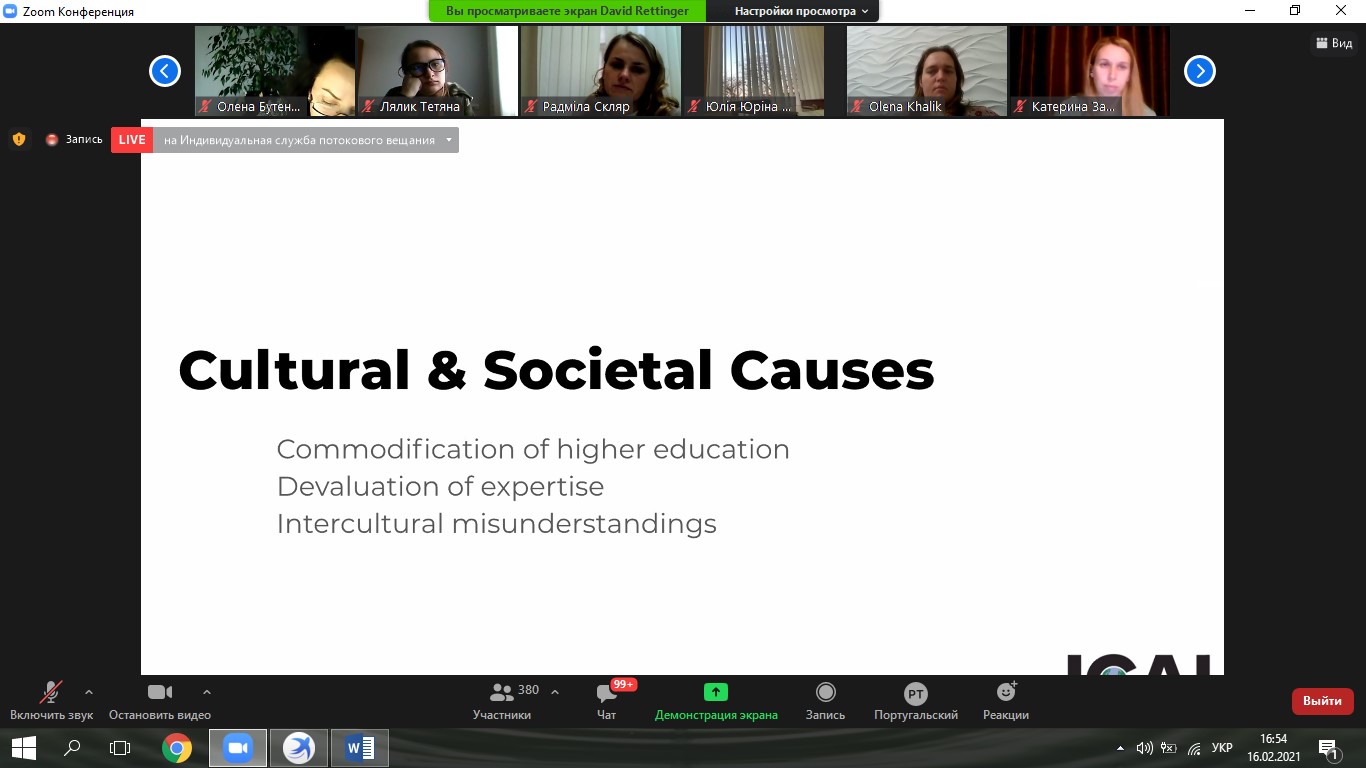This screenshot has width=1366, height=768.
Task: Click the yellow encryption shield icon
Action: click(19, 140)
